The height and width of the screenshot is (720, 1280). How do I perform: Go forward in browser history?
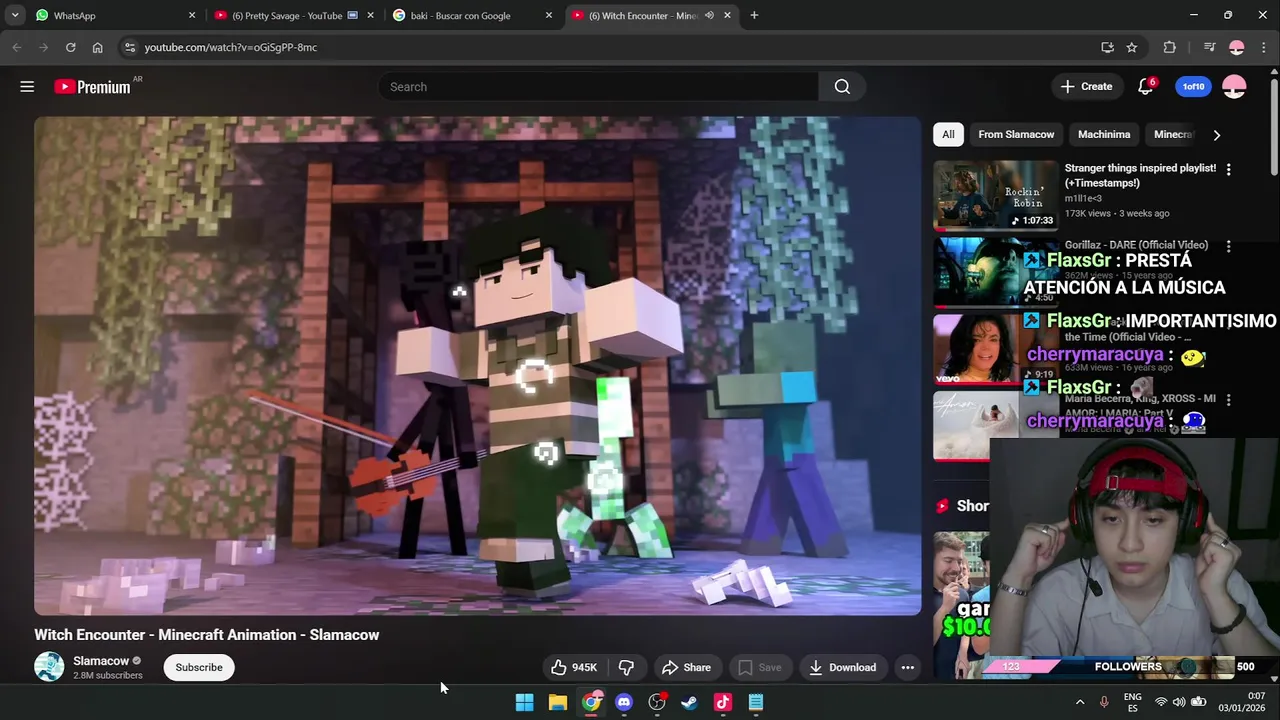[43, 47]
